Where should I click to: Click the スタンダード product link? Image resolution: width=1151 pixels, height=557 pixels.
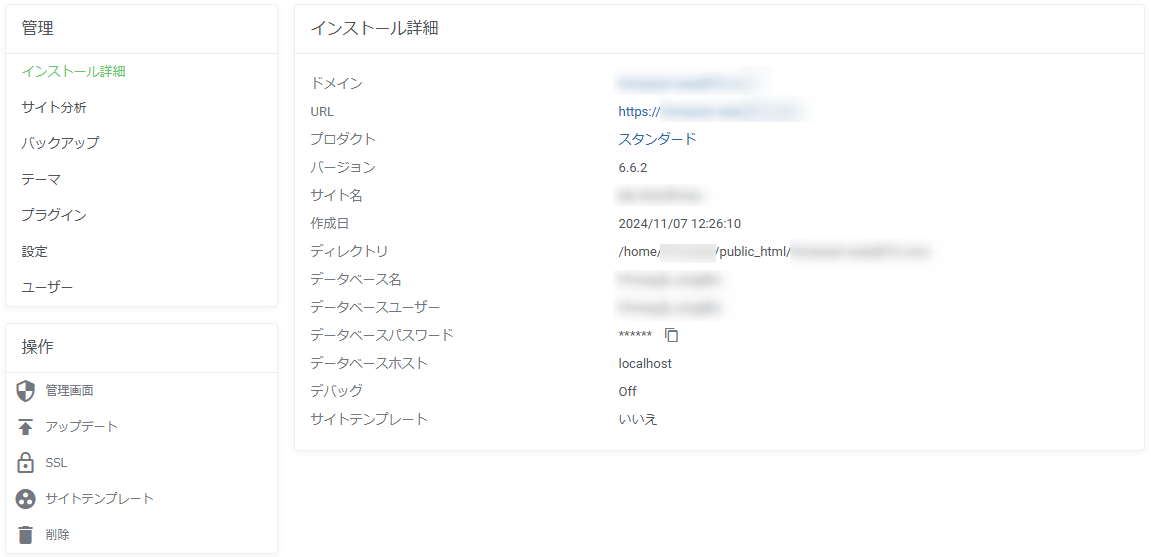point(658,139)
